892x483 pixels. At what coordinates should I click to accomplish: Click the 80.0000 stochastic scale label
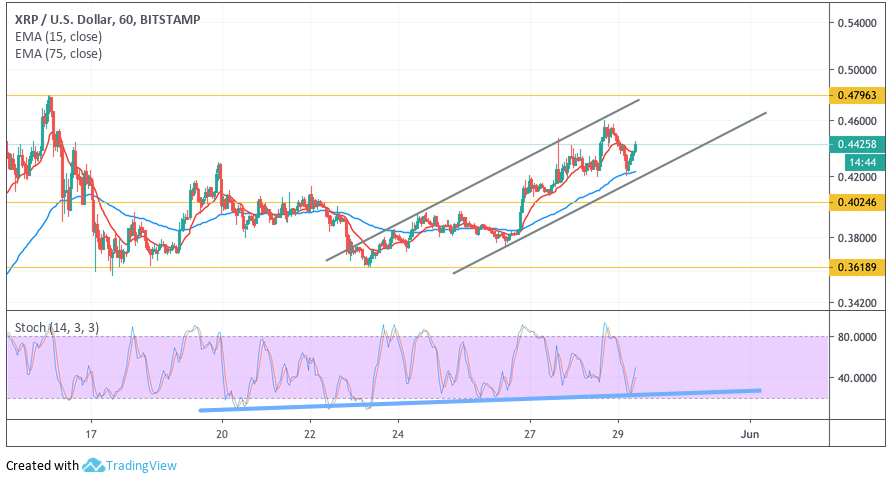coord(860,337)
